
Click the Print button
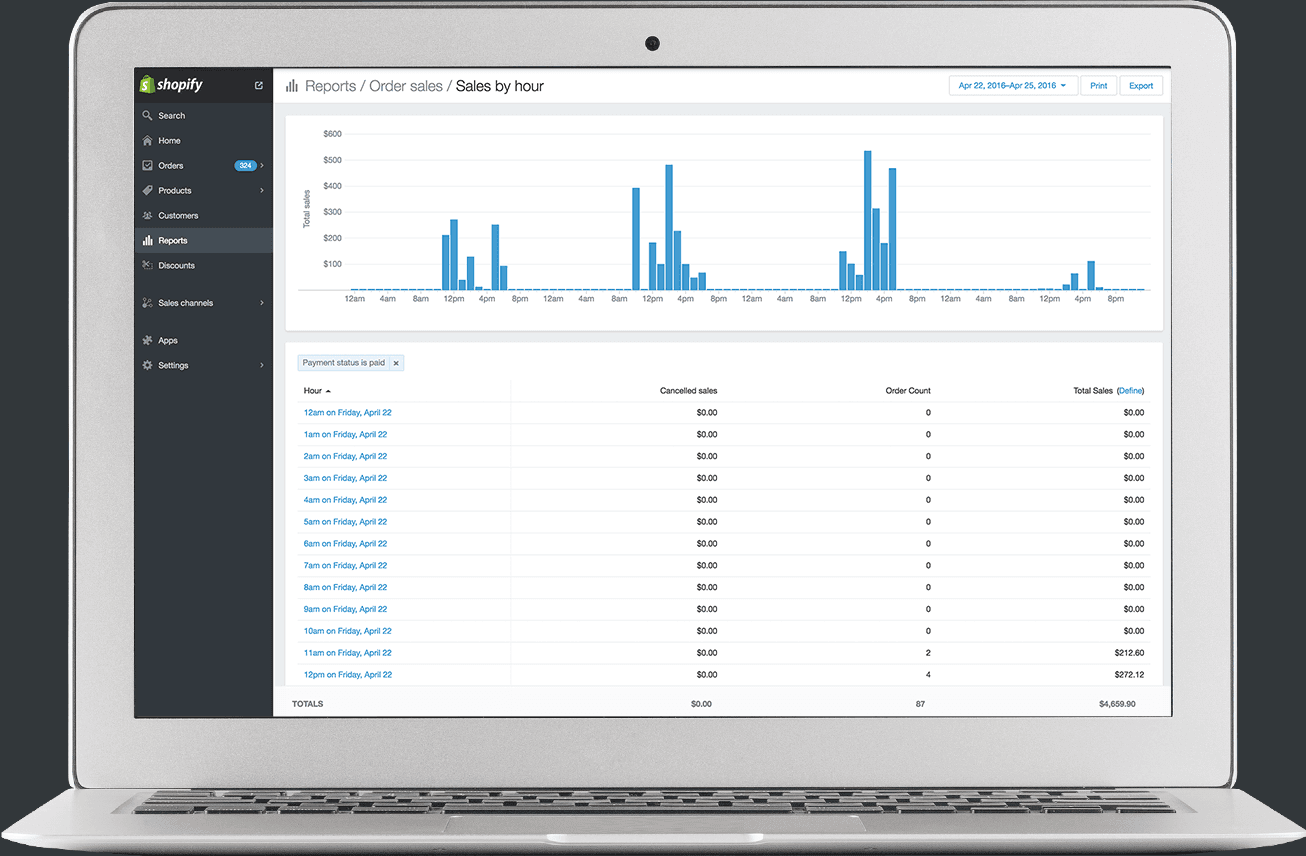pos(1098,86)
